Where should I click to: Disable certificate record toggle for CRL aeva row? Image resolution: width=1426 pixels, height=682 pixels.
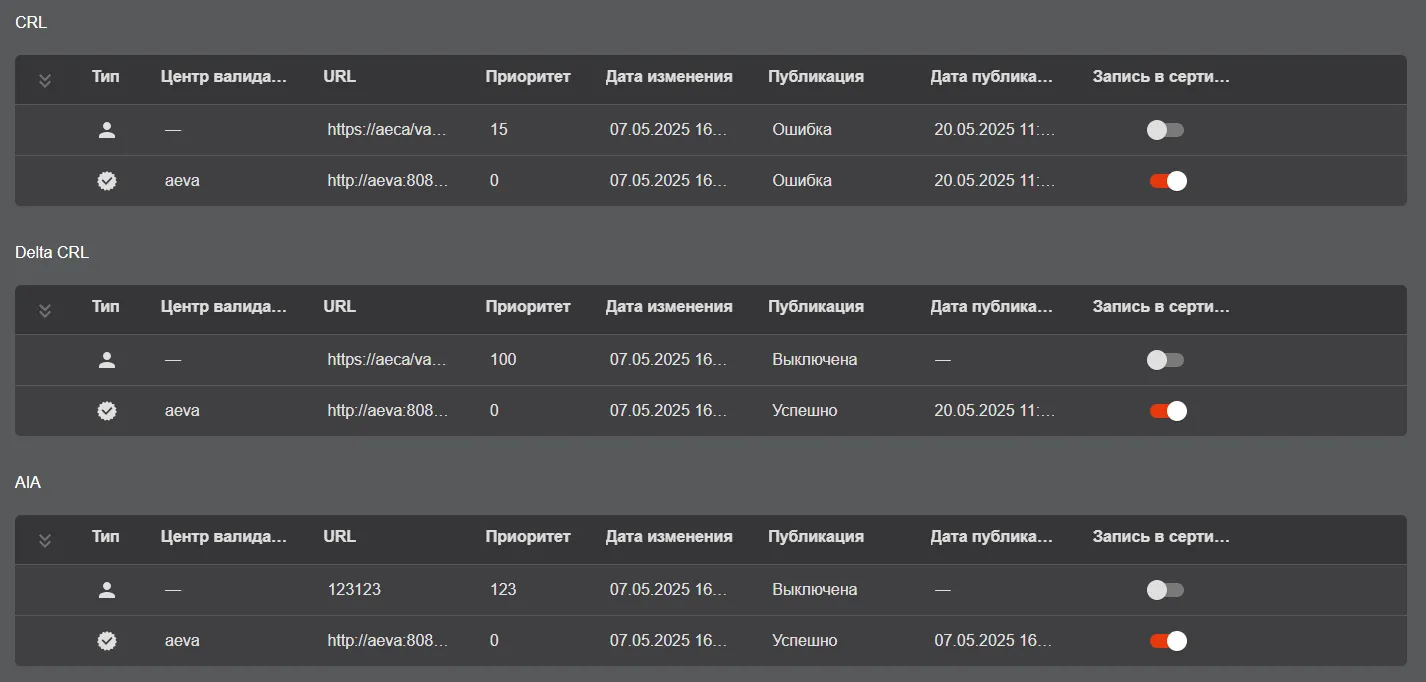pos(1168,181)
